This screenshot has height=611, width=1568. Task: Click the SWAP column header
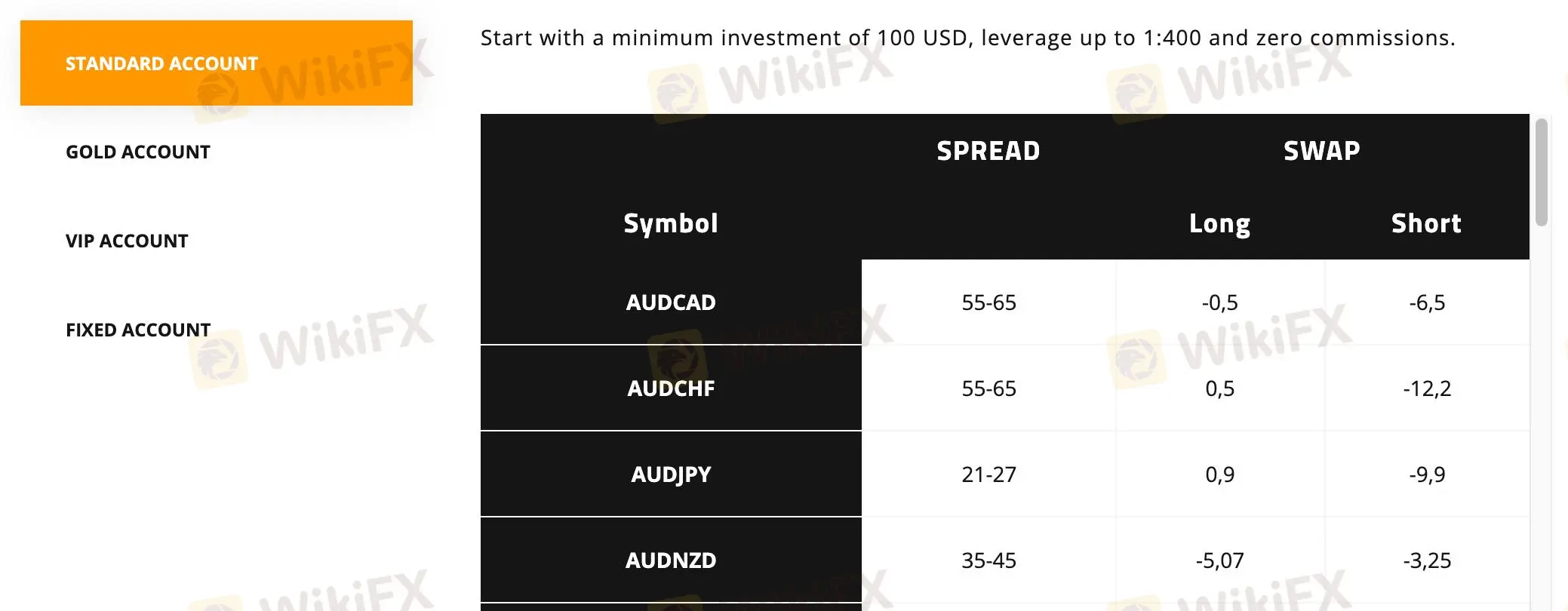click(1321, 150)
